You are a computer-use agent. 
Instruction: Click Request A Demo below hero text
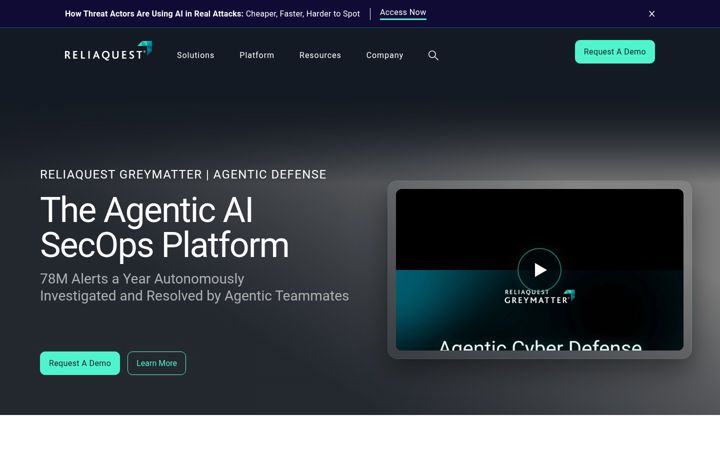[80, 363]
